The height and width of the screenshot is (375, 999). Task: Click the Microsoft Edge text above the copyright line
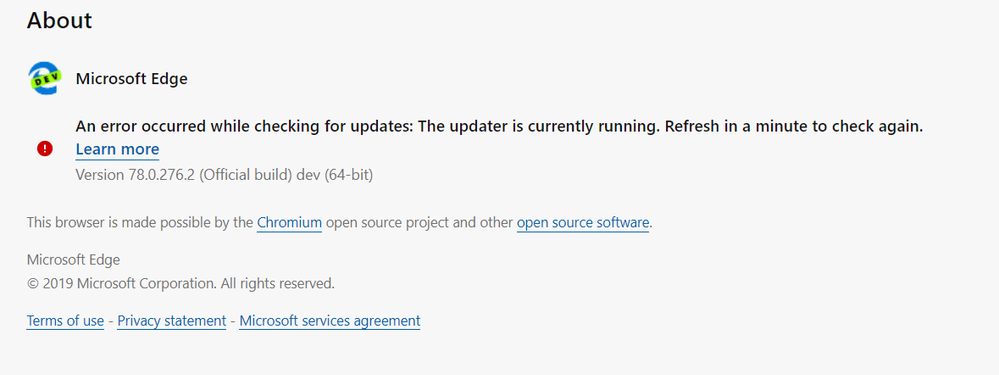[x=73, y=260]
